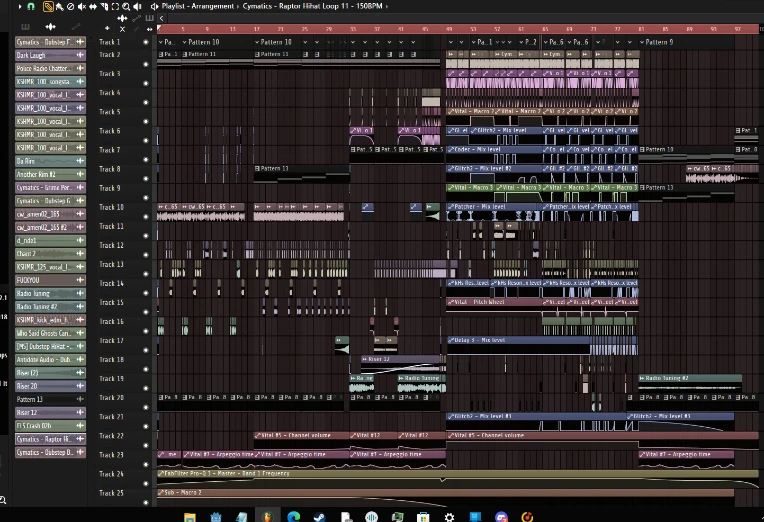Select Track 10 header label
Screen dimensions: 764x522
coord(111,207)
